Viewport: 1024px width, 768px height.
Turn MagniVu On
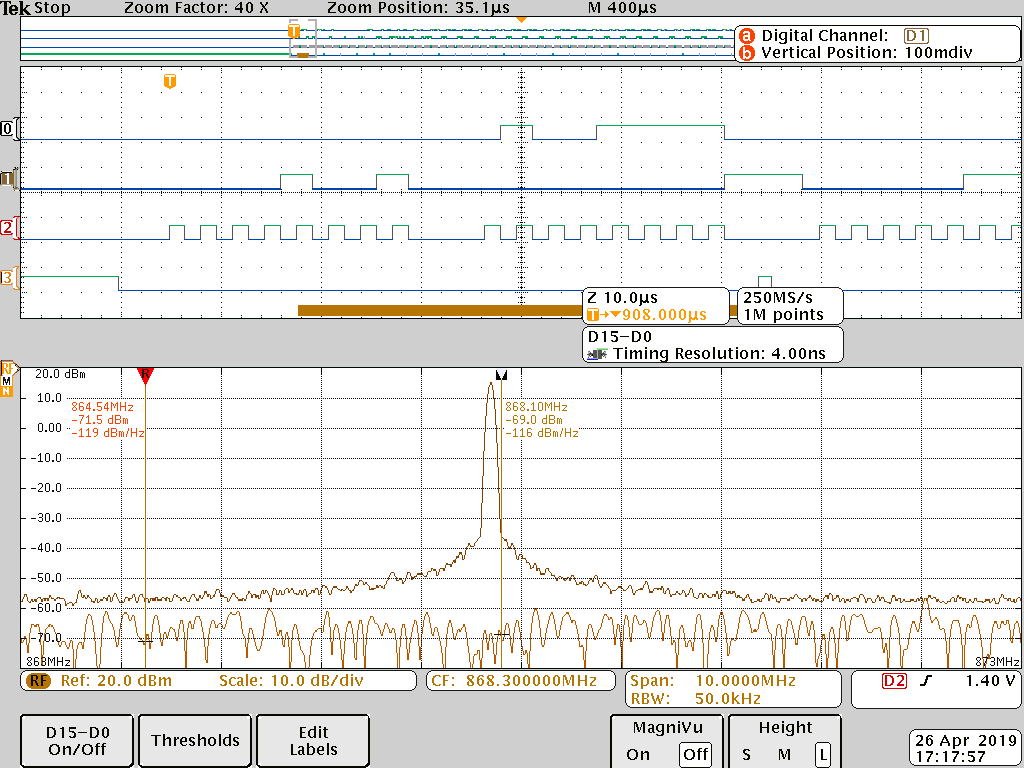[x=638, y=754]
